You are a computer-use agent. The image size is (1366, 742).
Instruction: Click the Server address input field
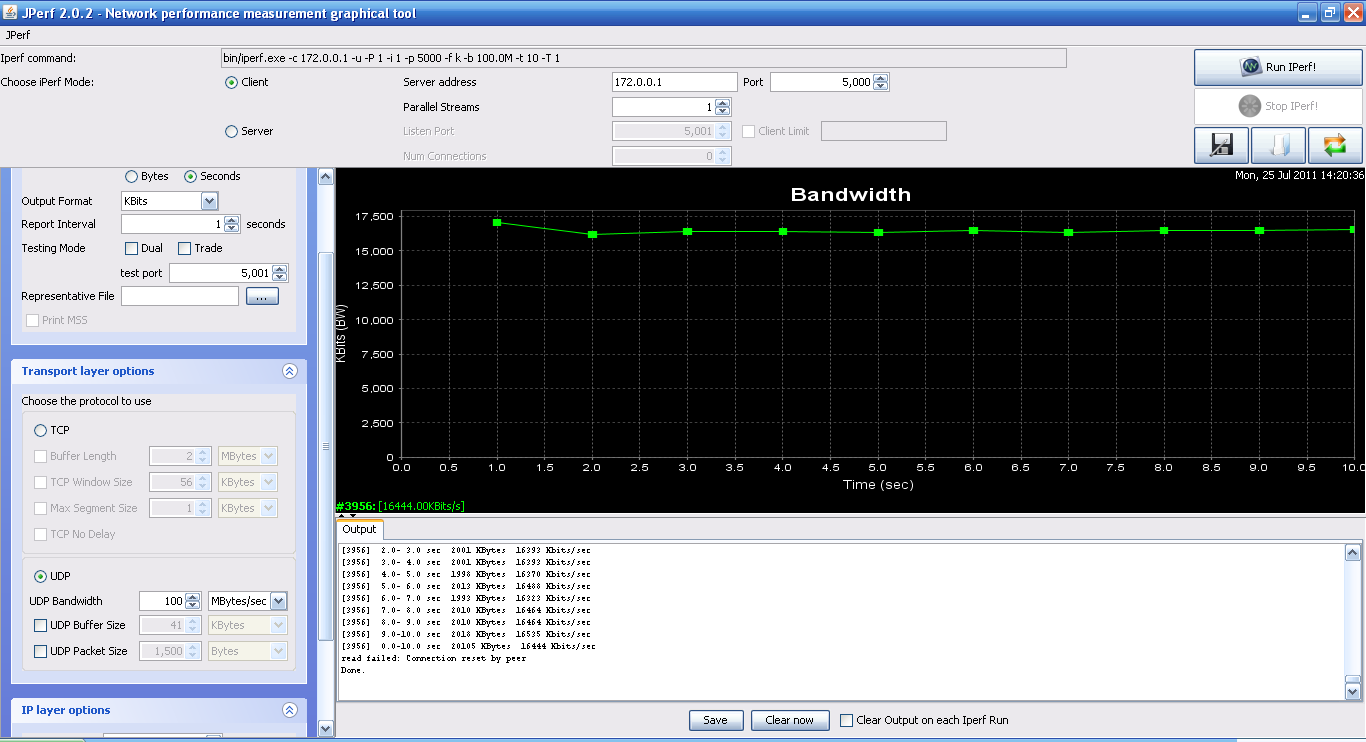pyautogui.click(x=674, y=82)
